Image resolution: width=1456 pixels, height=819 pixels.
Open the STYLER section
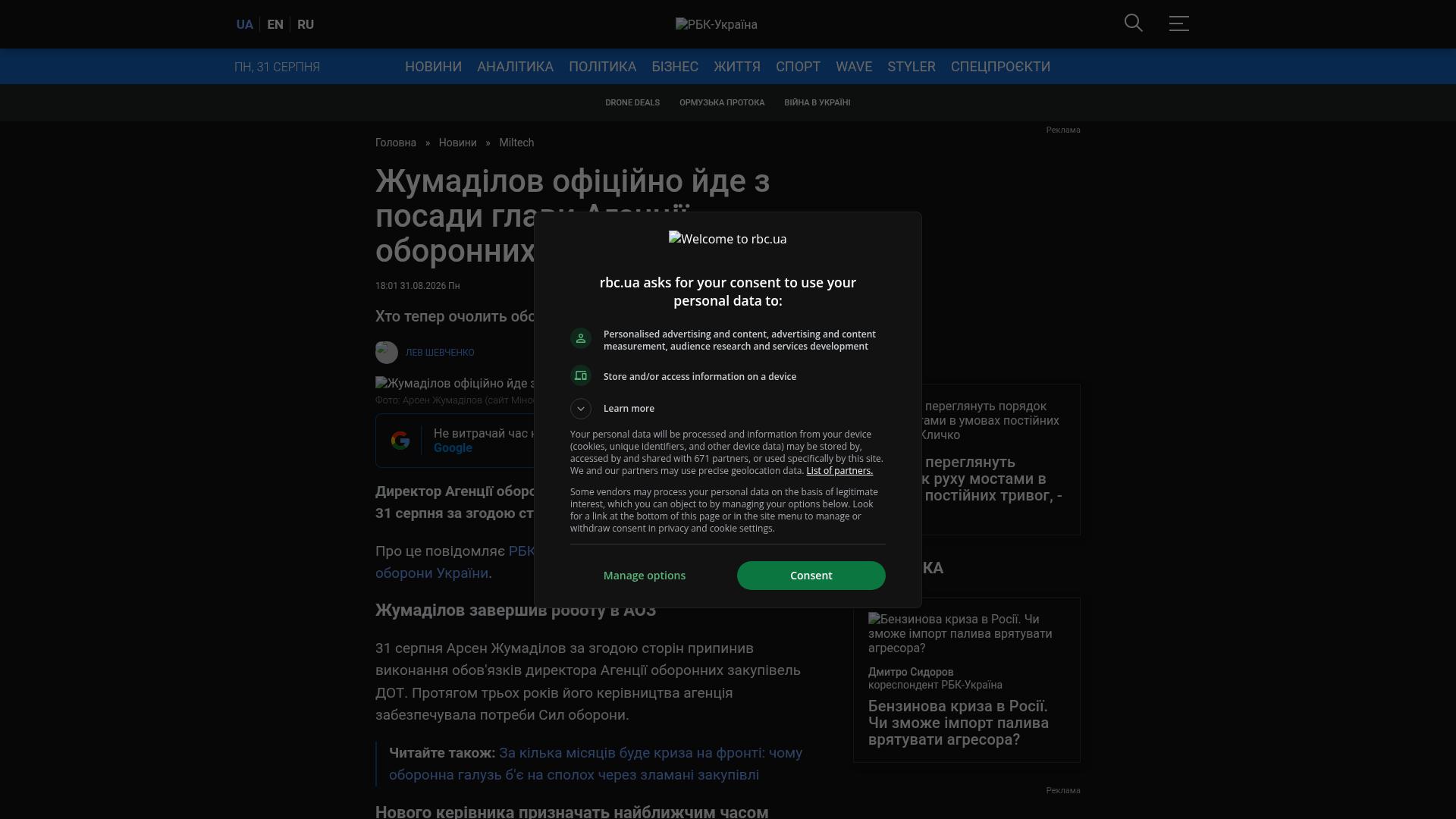tap(912, 67)
